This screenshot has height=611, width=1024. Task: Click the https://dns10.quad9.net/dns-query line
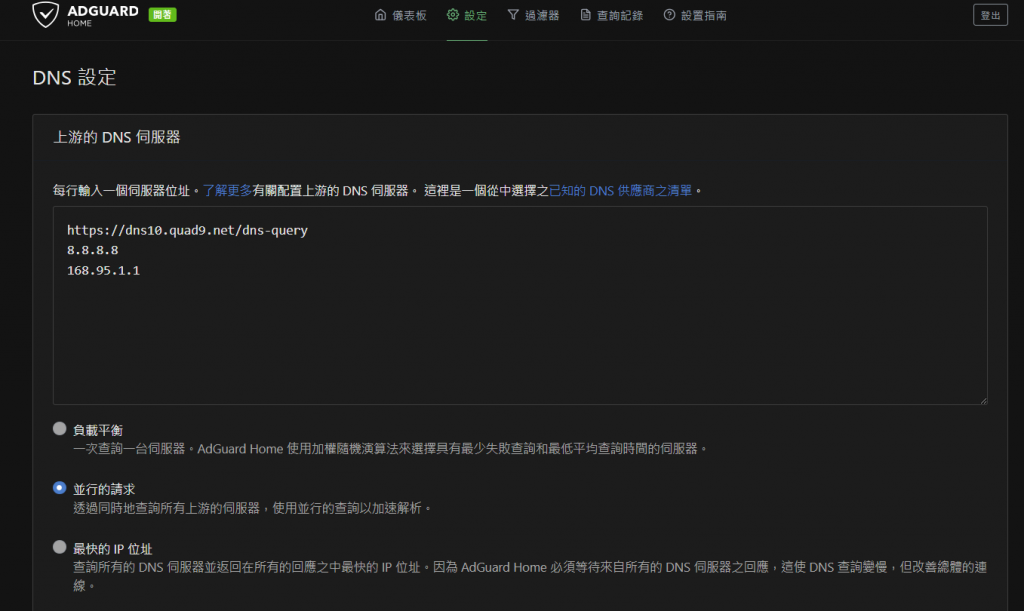click(187, 230)
